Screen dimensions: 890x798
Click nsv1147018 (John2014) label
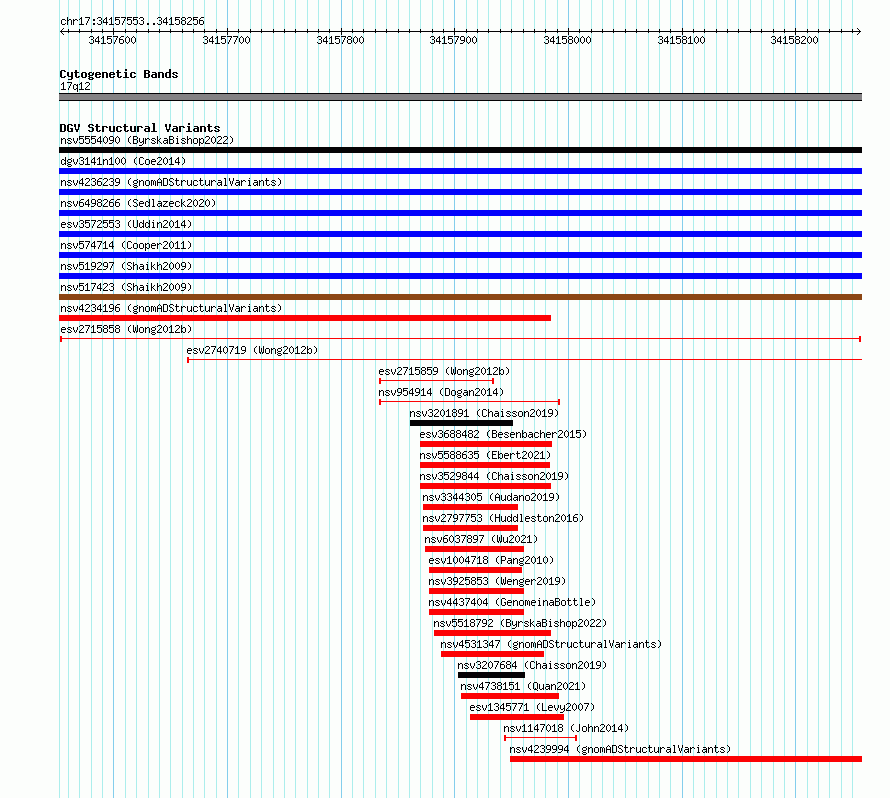566,728
